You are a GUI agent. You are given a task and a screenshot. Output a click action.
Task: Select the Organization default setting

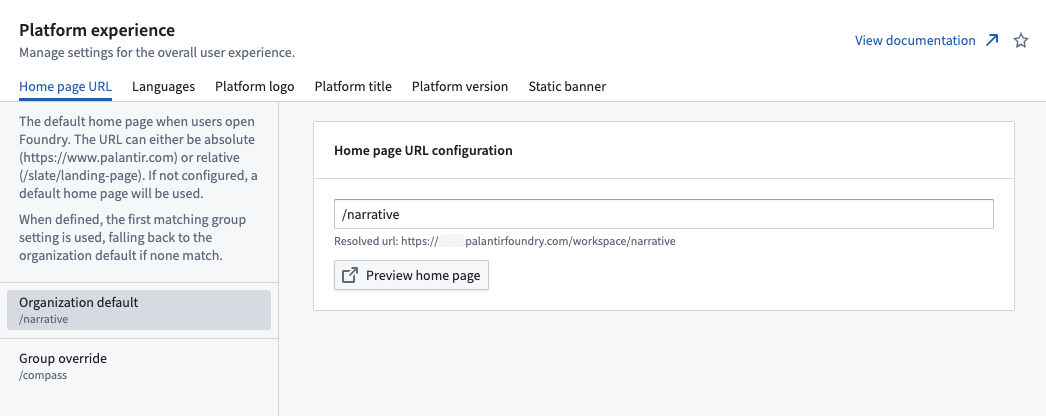[x=139, y=310]
